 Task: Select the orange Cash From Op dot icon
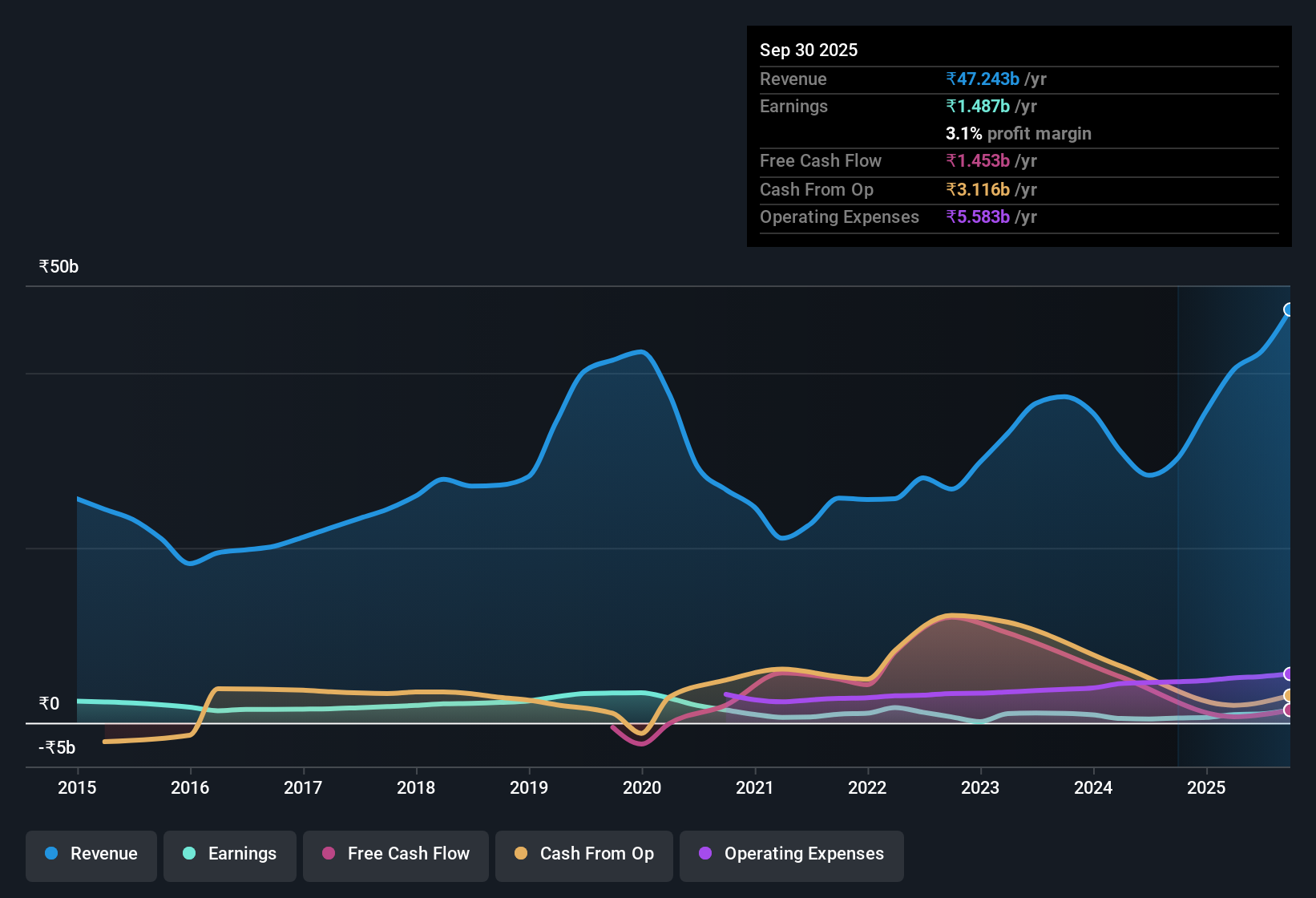click(x=521, y=854)
